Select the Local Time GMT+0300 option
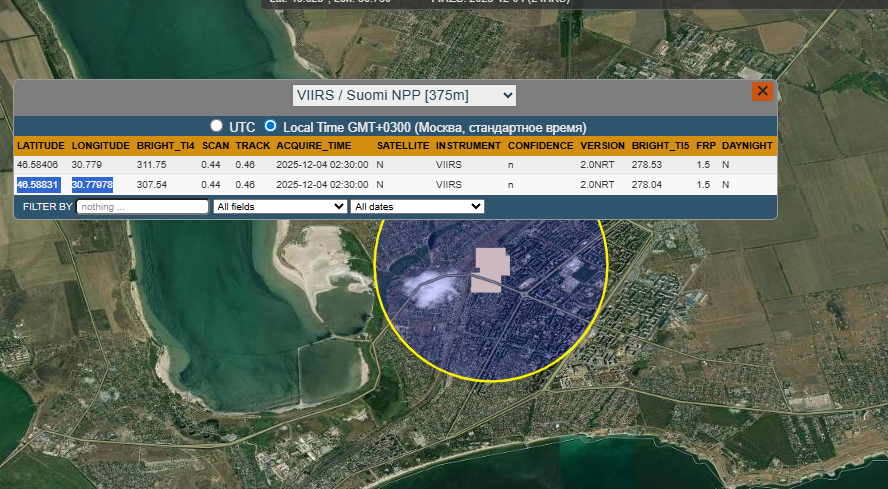The height and width of the screenshot is (489, 888). [x=270, y=127]
